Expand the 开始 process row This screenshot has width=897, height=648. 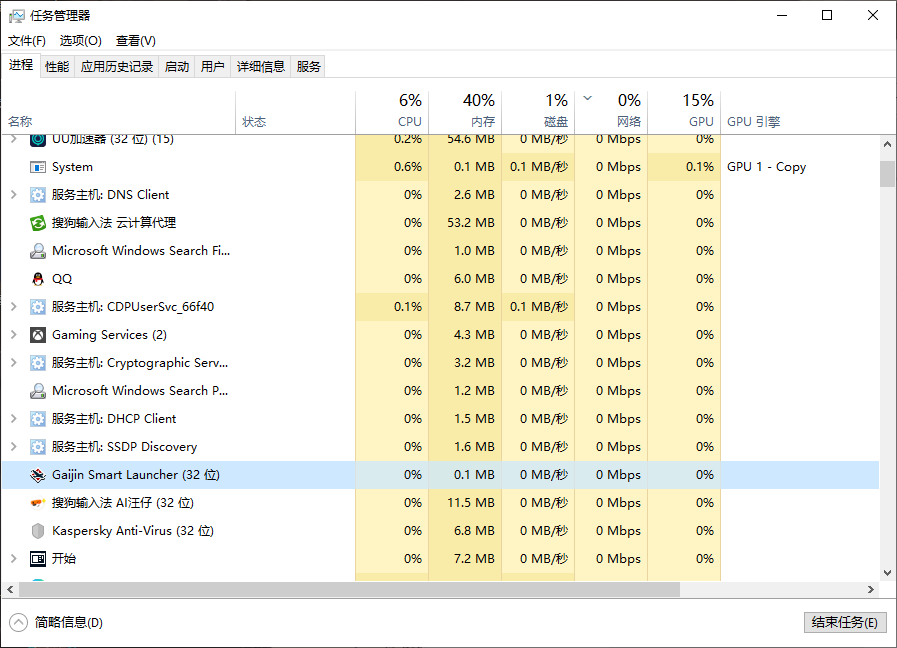point(14,559)
